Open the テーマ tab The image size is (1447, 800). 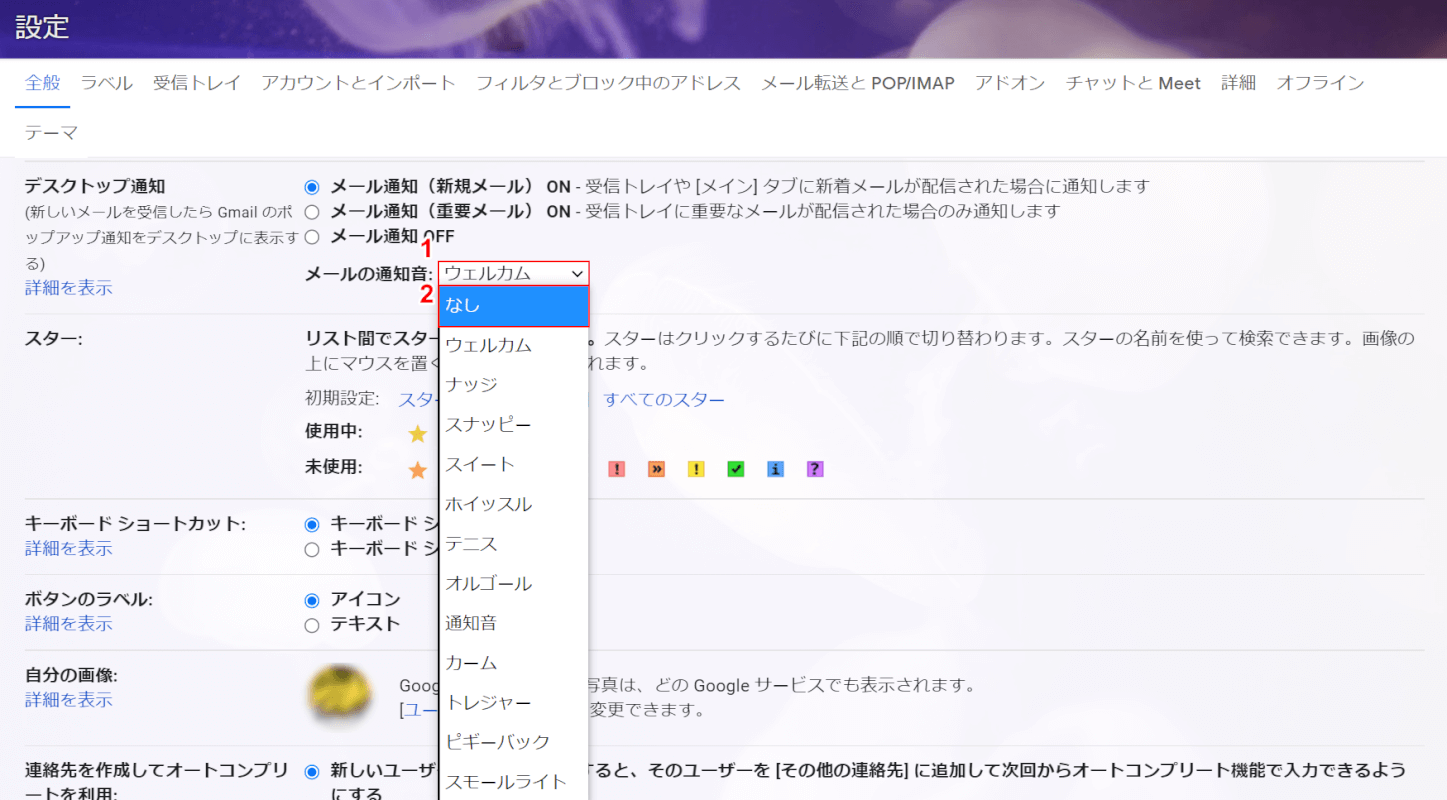click(x=51, y=133)
